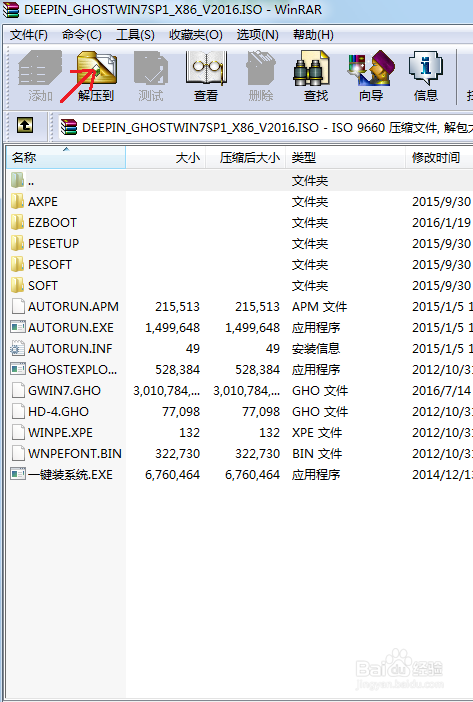
Task: Click the 1,499,648 size of AUTORUN.EXE
Action: point(172,328)
